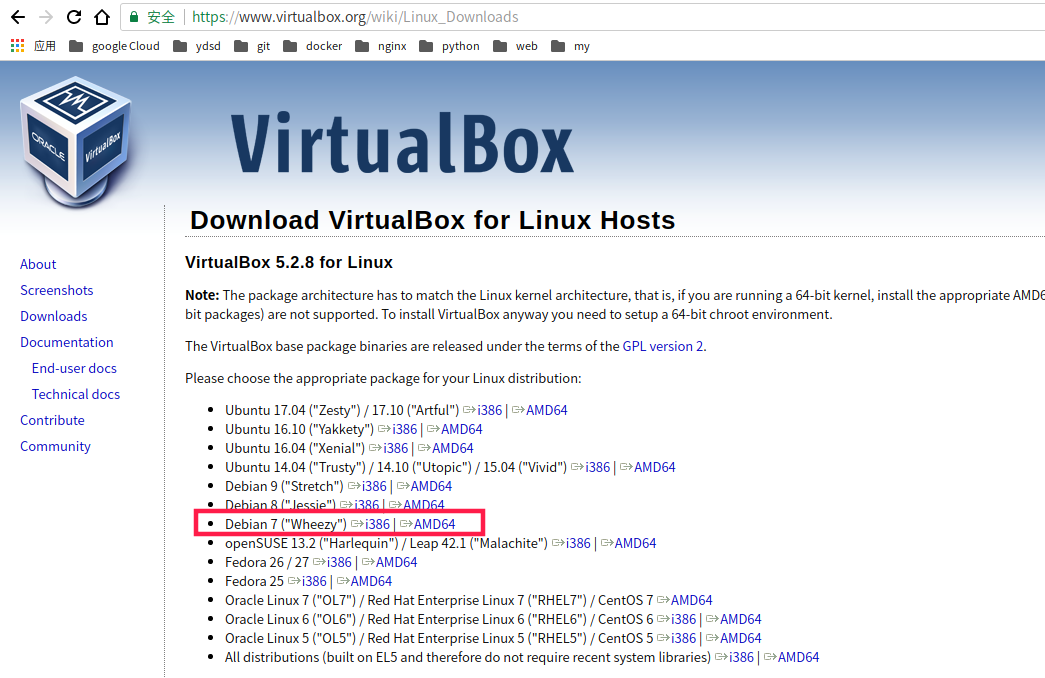Click the VirtualBox title banner text

click(402, 143)
